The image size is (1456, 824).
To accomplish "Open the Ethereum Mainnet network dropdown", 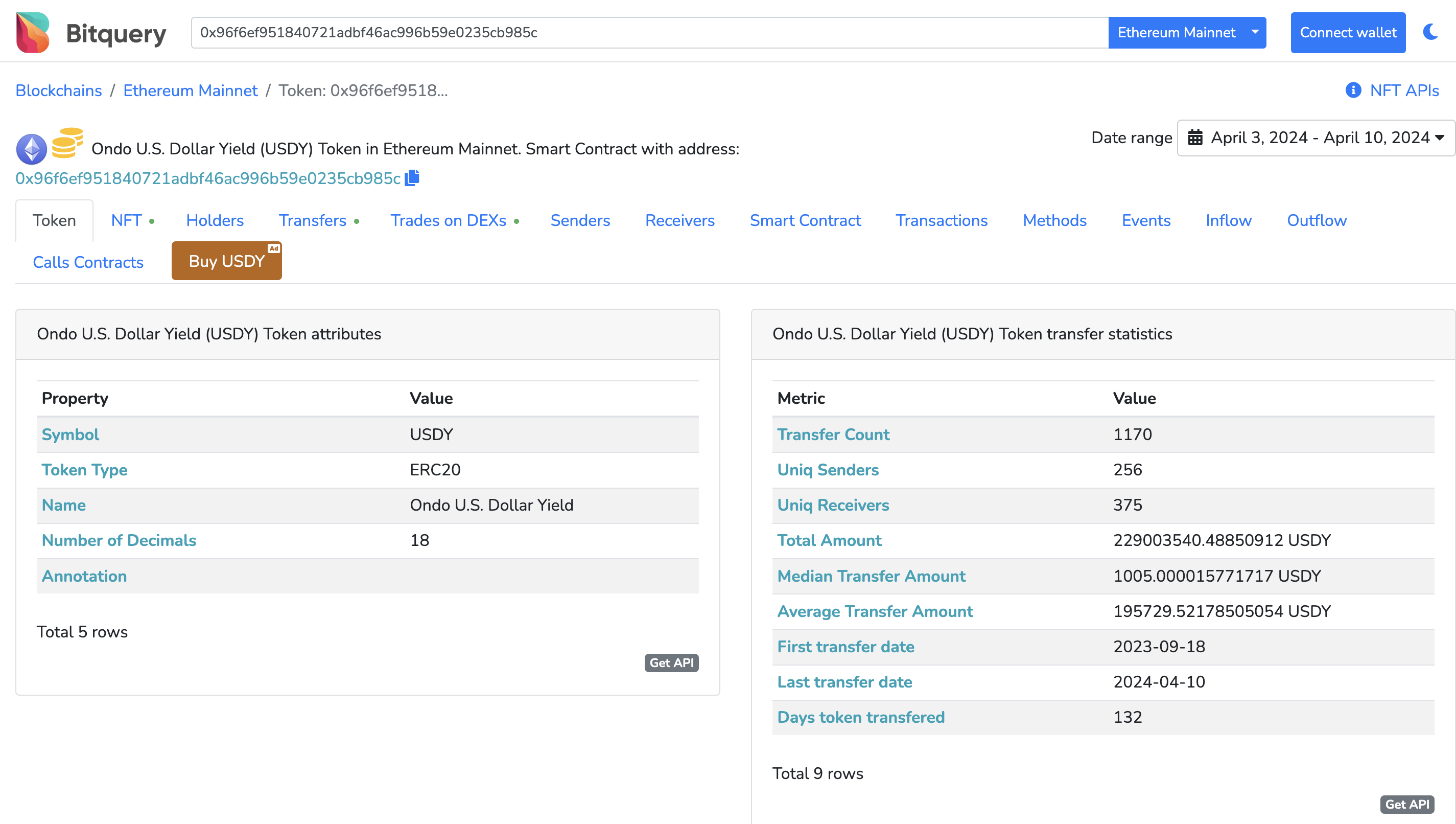I will pyautogui.click(x=1187, y=32).
